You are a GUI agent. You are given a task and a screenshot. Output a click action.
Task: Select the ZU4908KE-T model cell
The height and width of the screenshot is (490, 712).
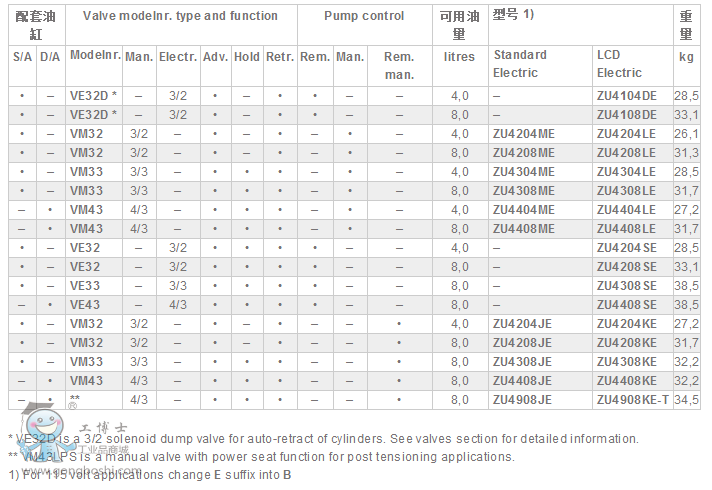click(633, 399)
